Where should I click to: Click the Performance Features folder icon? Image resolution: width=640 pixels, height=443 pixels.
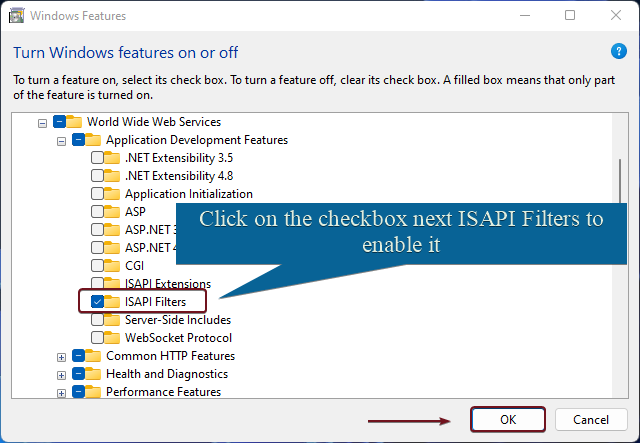pos(93,392)
